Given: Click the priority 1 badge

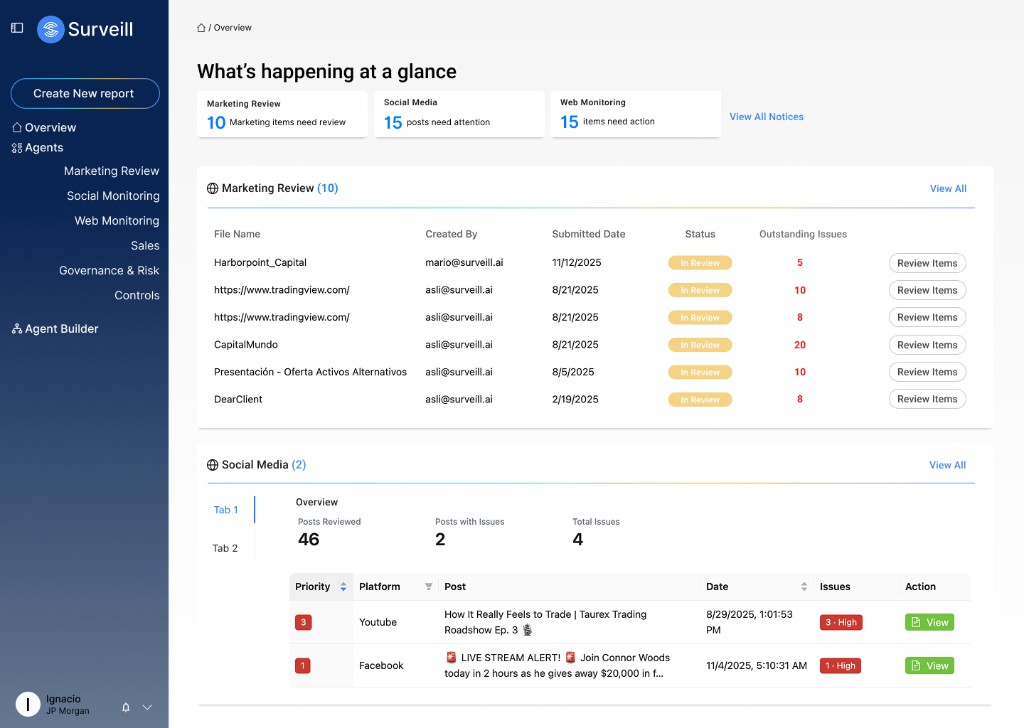Looking at the screenshot, I should click(x=303, y=665).
